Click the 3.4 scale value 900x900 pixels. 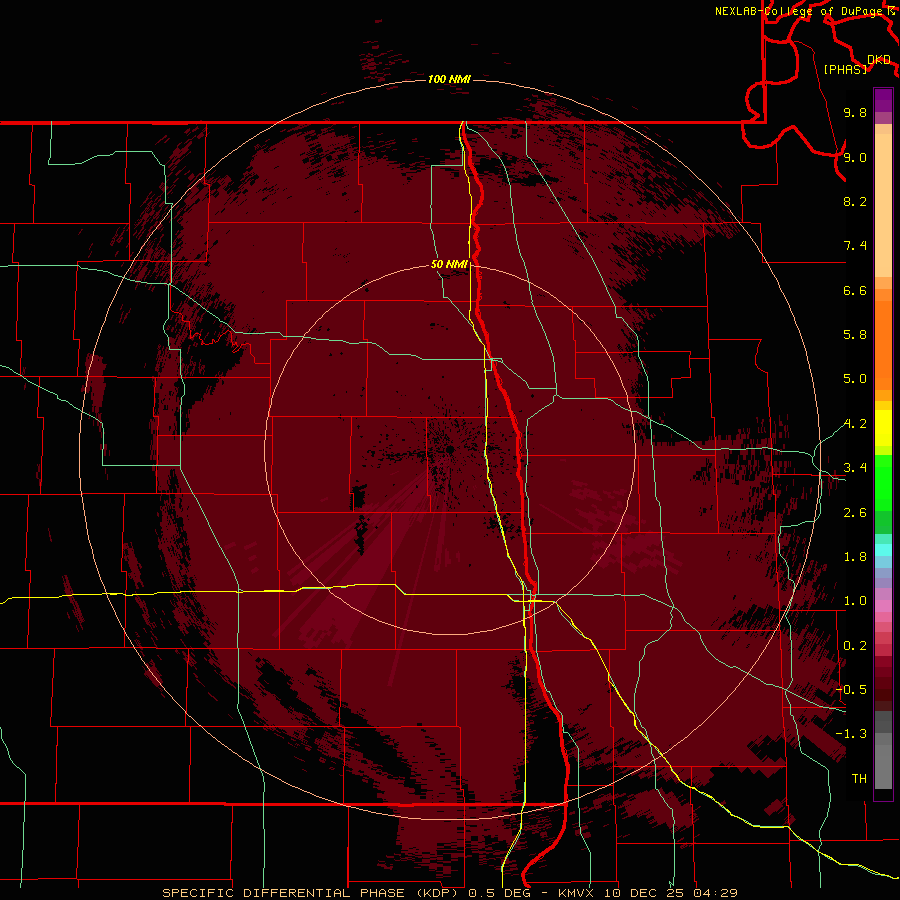pyautogui.click(x=855, y=468)
